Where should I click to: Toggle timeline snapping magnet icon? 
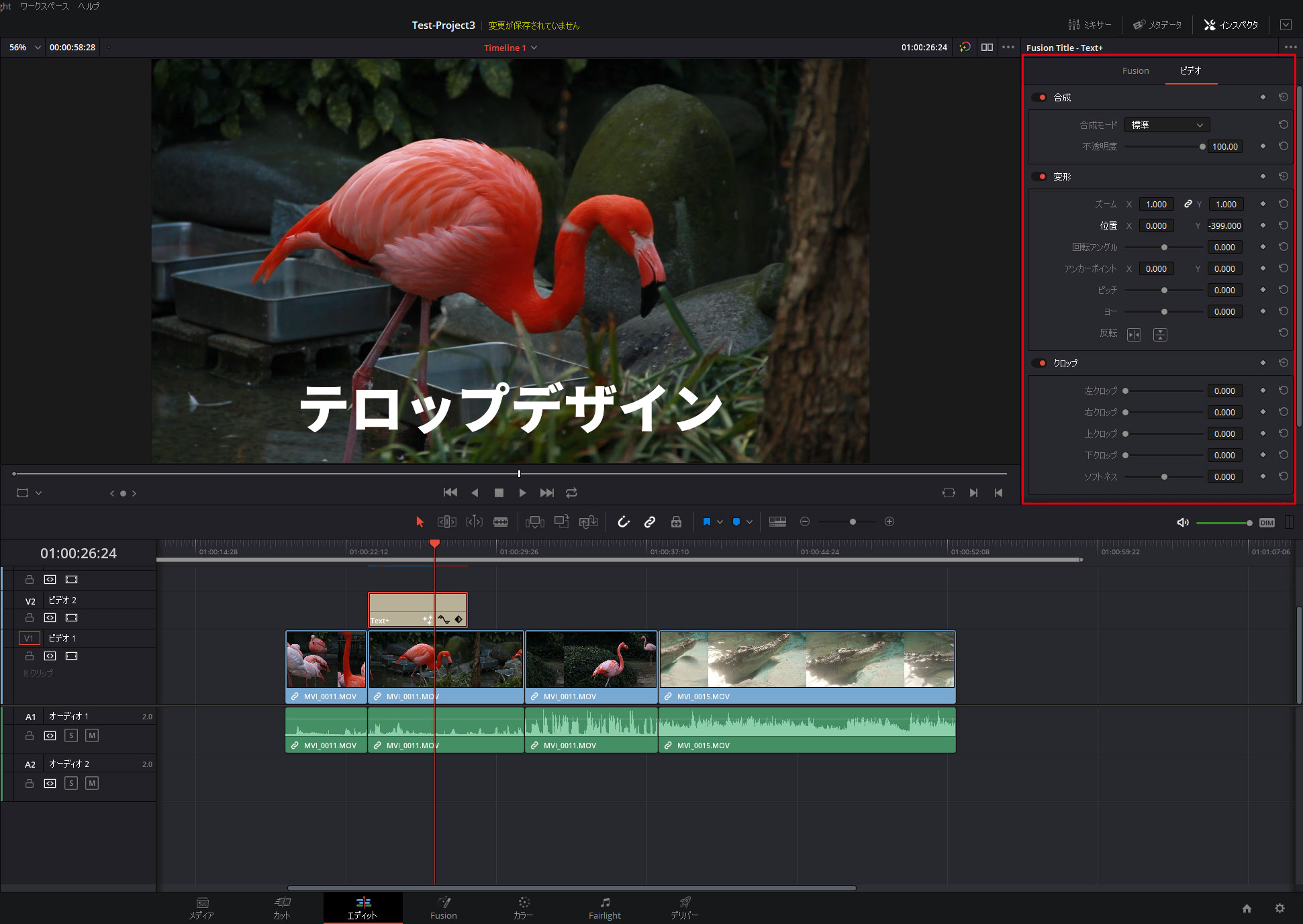point(624,521)
